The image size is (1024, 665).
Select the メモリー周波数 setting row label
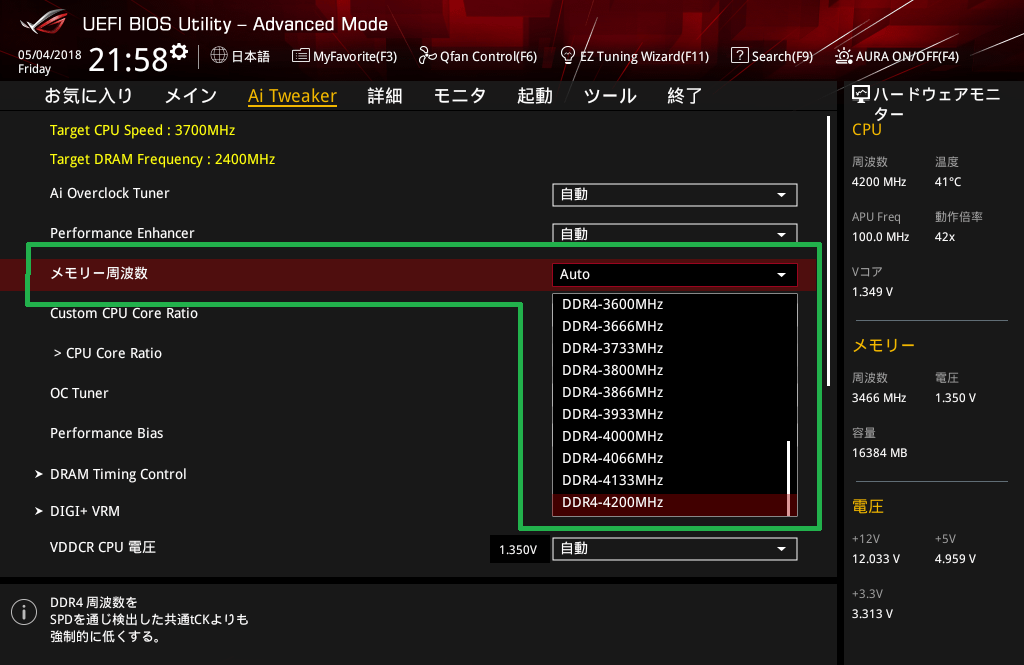pos(99,273)
